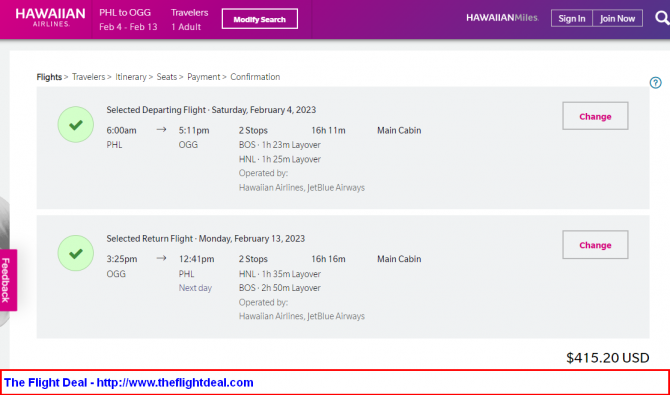Viewport: 670px width, 395px height.
Task: Click the Feb 4 - Feb 13 dates
Action: tap(128, 27)
